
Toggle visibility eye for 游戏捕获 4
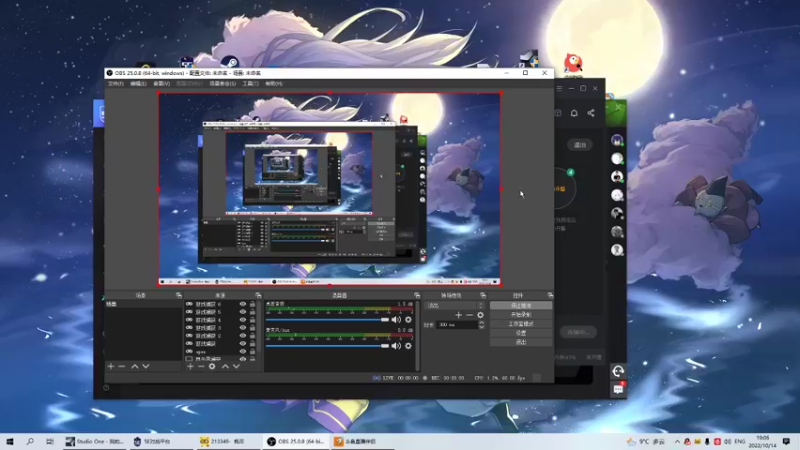pyautogui.click(x=243, y=320)
